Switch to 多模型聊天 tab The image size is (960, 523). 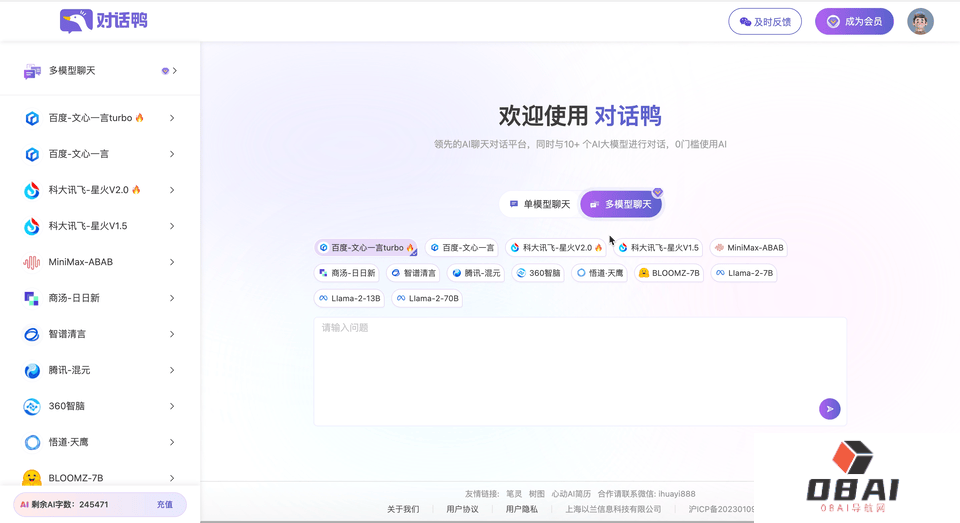[621, 204]
